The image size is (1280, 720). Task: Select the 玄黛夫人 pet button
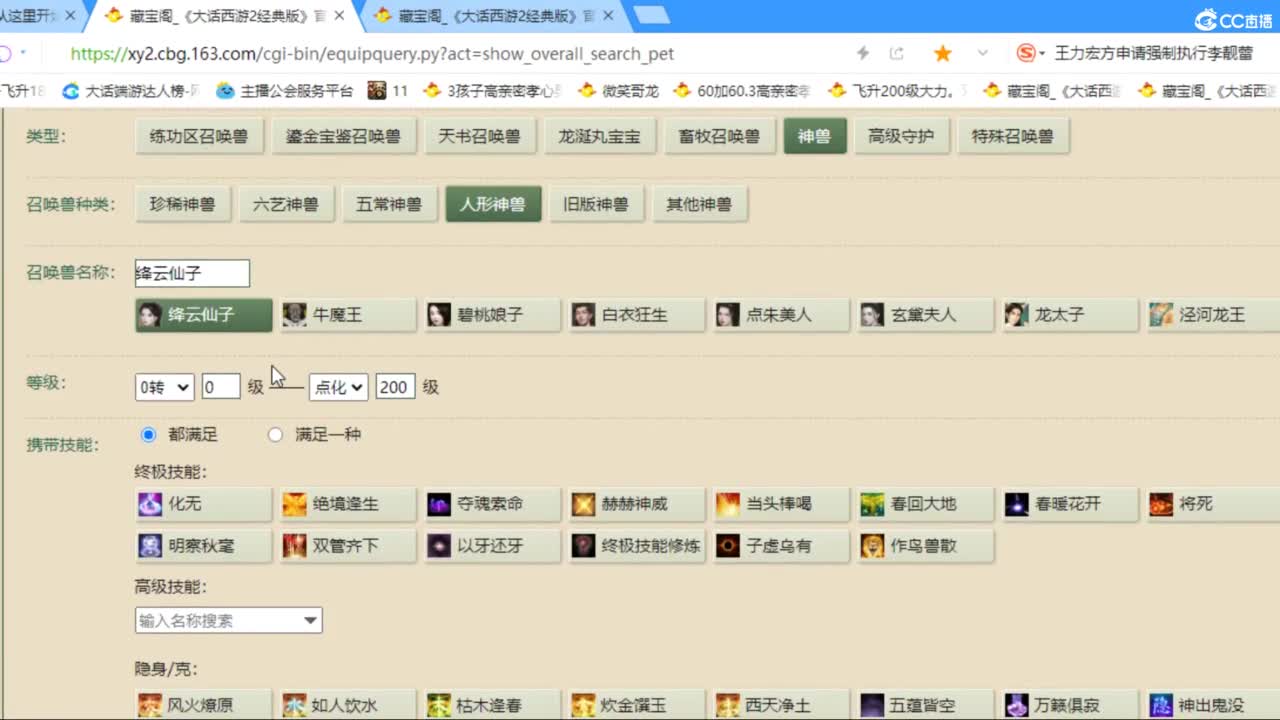coord(925,315)
